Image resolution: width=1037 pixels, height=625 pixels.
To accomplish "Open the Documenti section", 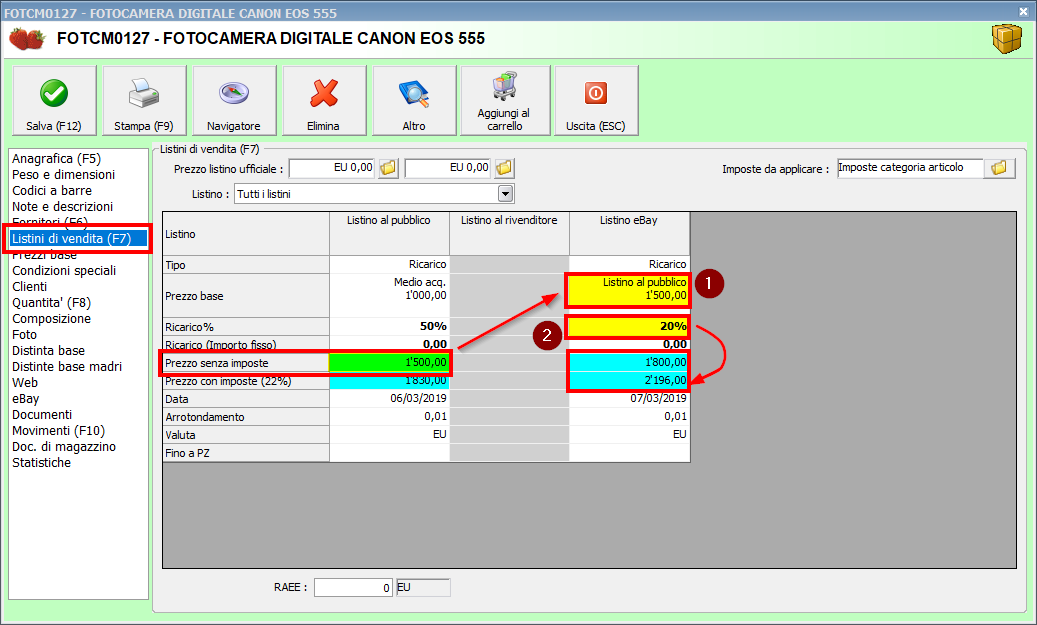I will [42, 415].
